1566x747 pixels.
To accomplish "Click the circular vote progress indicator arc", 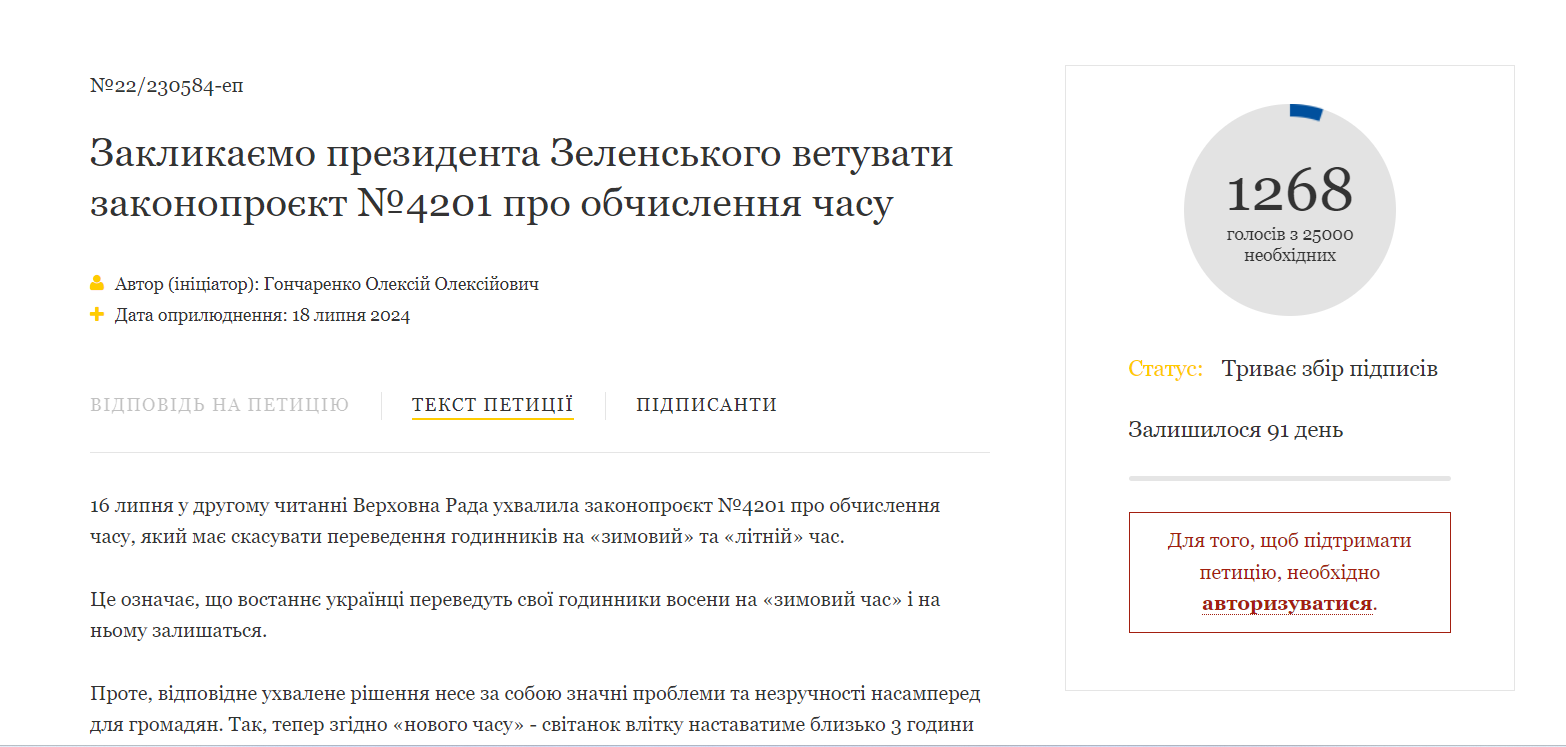I will pyautogui.click(x=1306, y=111).
